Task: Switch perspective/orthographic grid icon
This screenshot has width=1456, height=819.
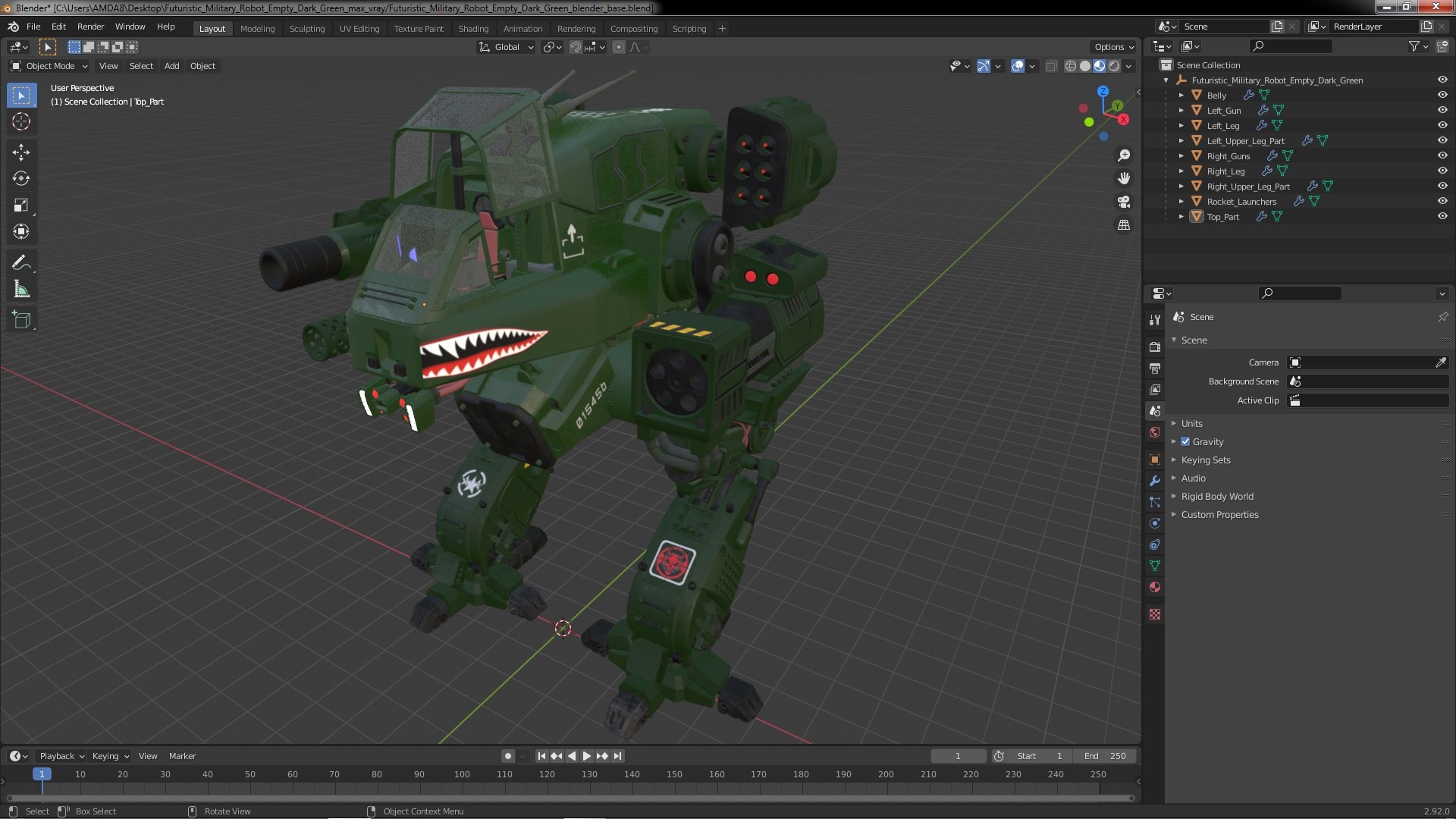Action: pyautogui.click(x=1124, y=225)
